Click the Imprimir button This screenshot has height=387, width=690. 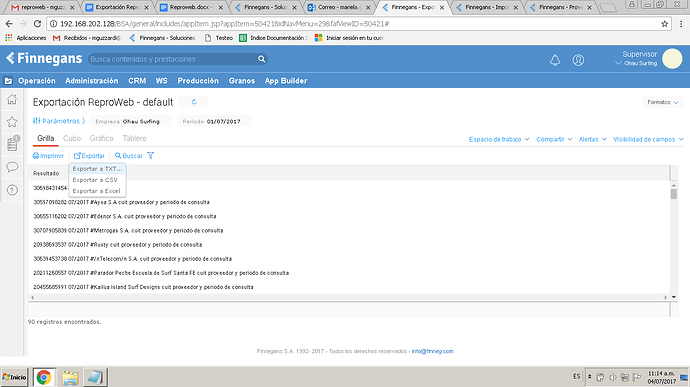(48, 156)
